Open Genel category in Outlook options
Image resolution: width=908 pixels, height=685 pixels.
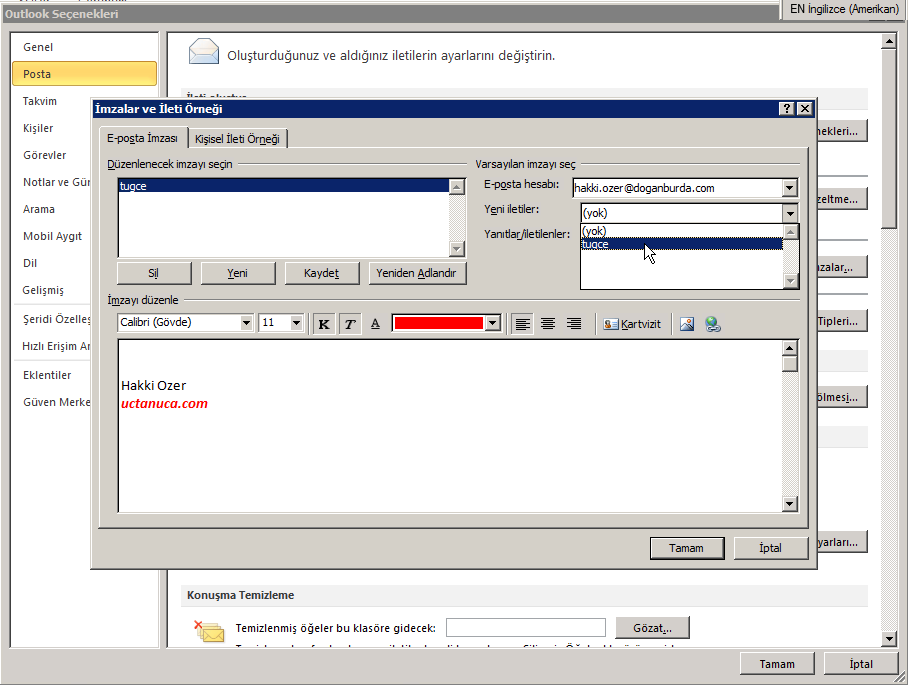[85, 47]
